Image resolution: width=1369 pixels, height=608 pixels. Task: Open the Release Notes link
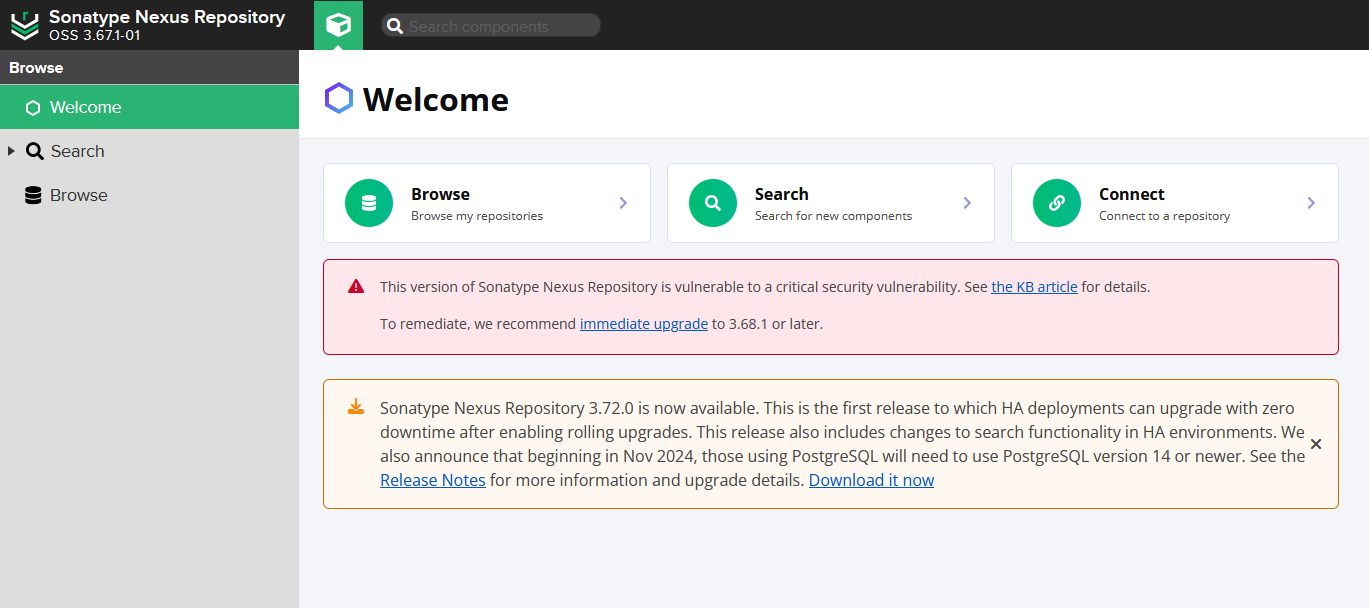point(433,480)
